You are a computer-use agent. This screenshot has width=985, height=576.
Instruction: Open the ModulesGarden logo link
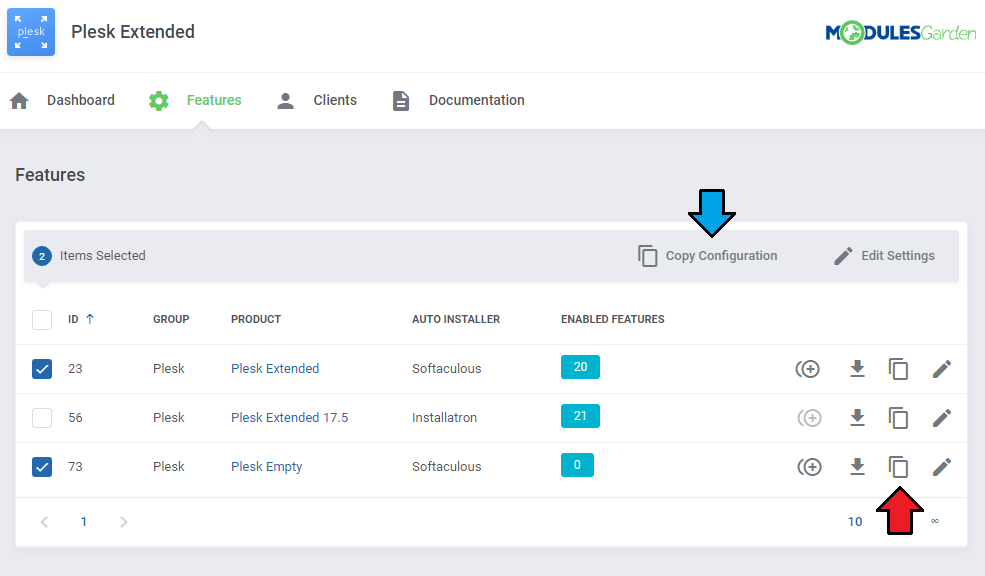tap(900, 33)
